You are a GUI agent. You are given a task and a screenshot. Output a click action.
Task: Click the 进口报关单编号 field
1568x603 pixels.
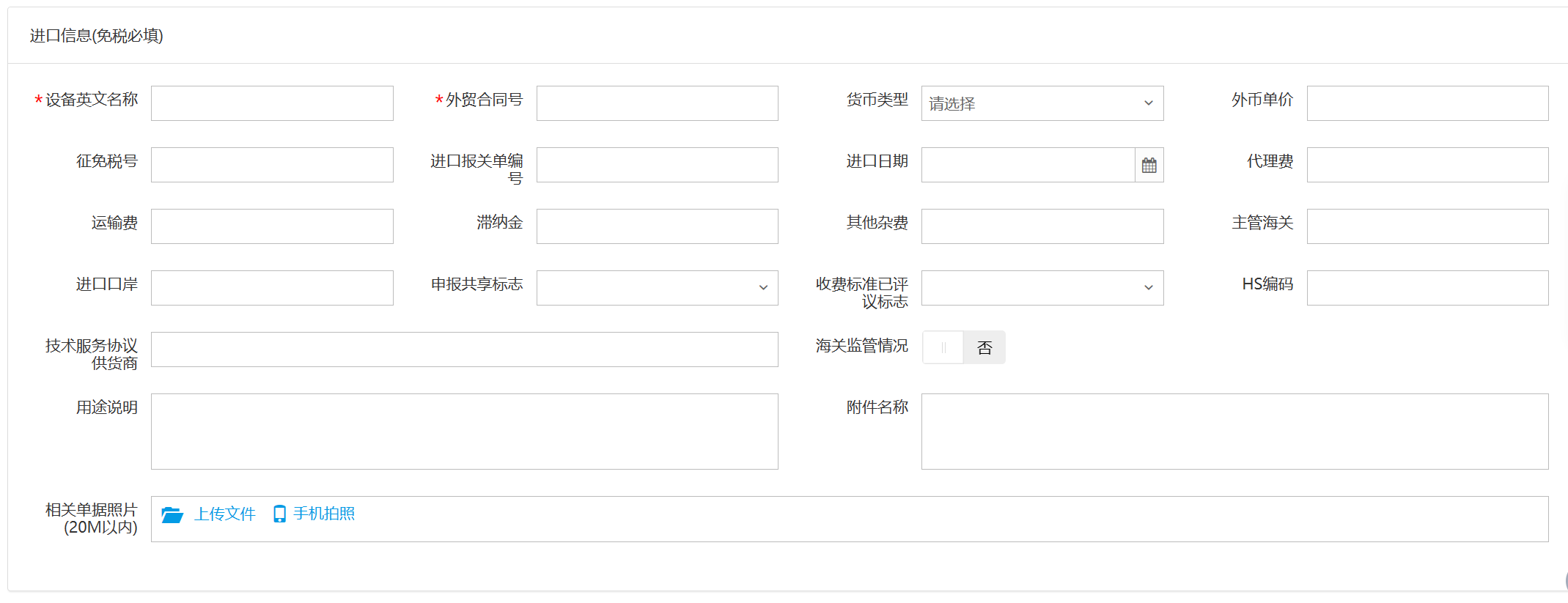tap(657, 165)
